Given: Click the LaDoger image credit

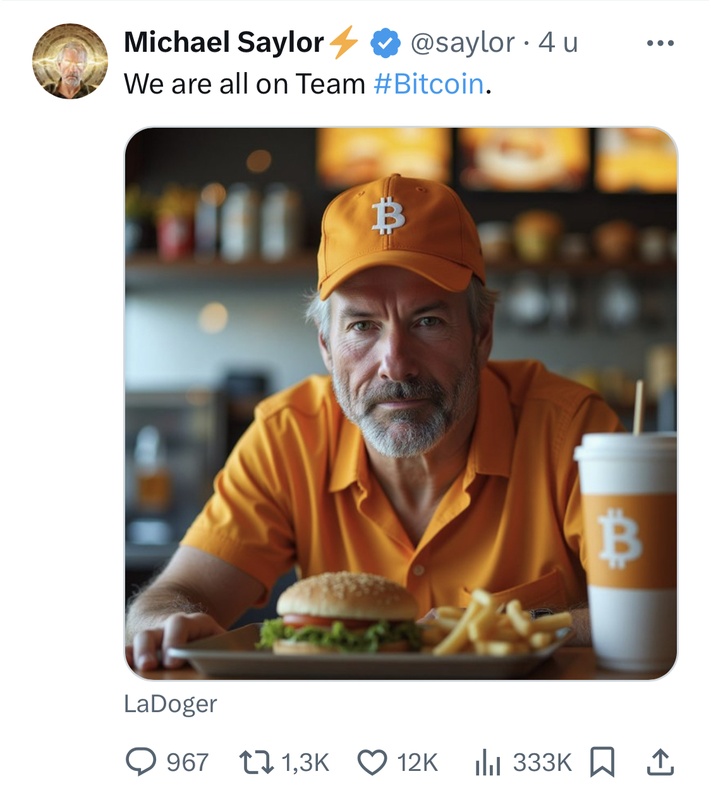Looking at the screenshot, I should point(170,704).
